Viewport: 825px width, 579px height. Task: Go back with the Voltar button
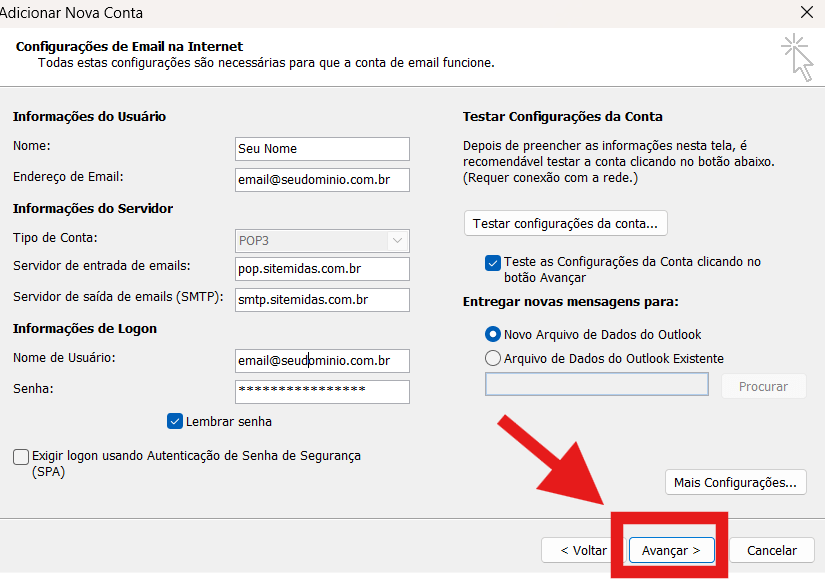click(583, 550)
